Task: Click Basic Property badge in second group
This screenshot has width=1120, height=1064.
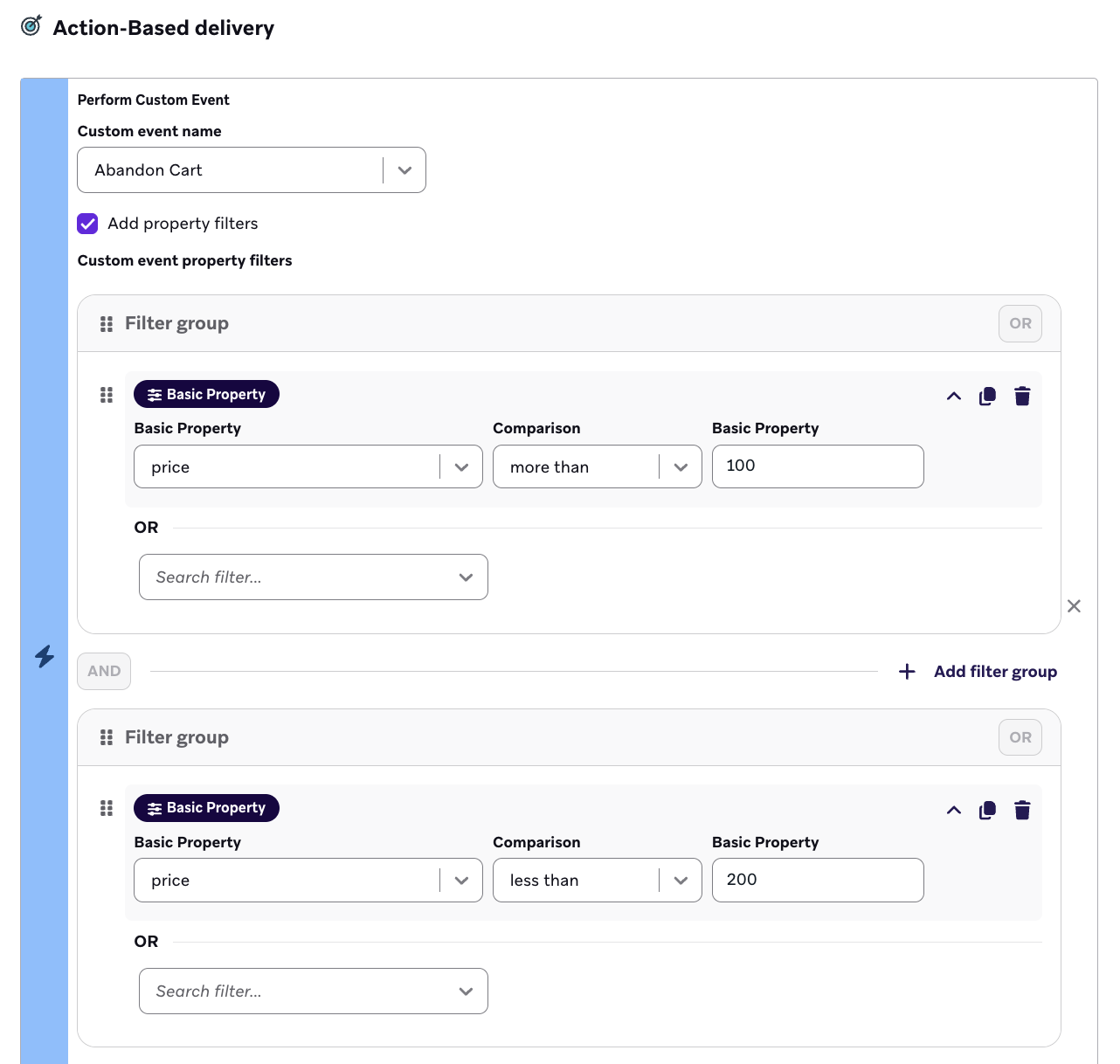Action: tap(206, 808)
